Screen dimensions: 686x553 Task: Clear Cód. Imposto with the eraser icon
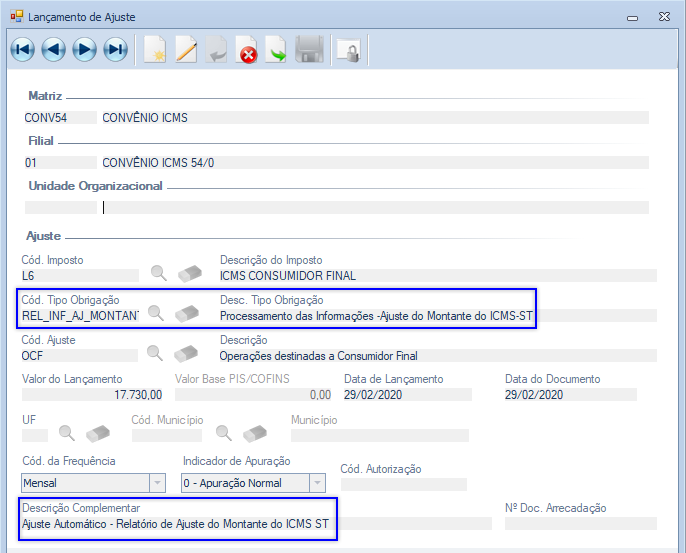coord(189,273)
